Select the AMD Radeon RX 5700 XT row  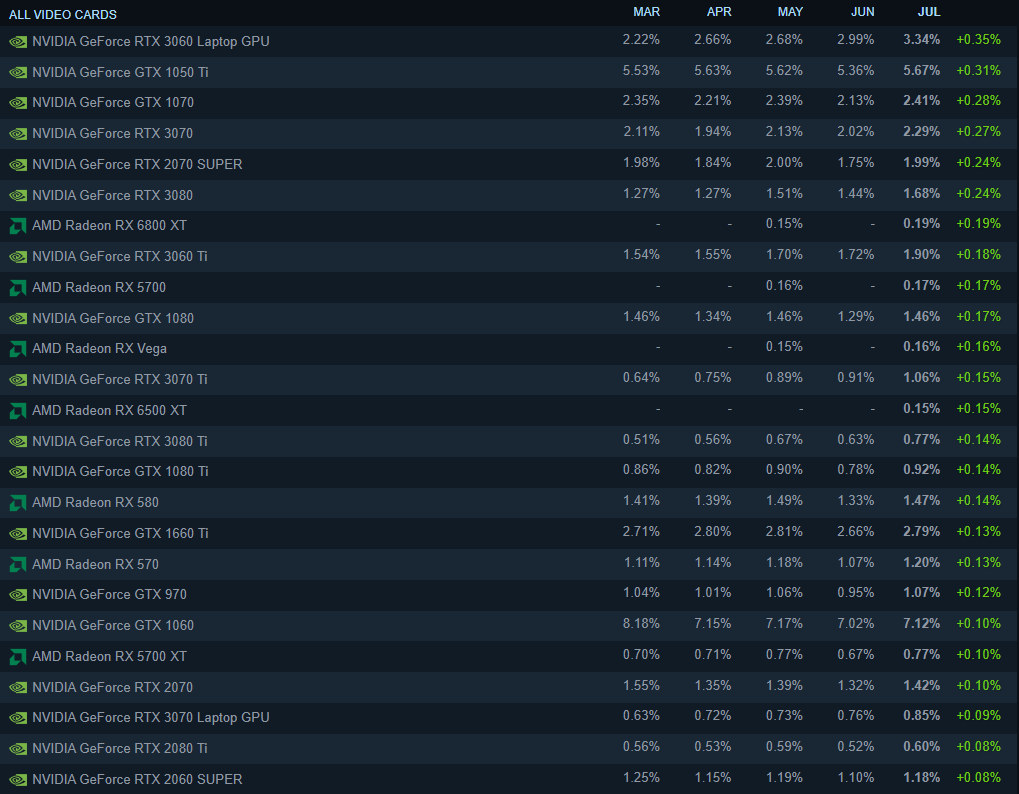109,657
